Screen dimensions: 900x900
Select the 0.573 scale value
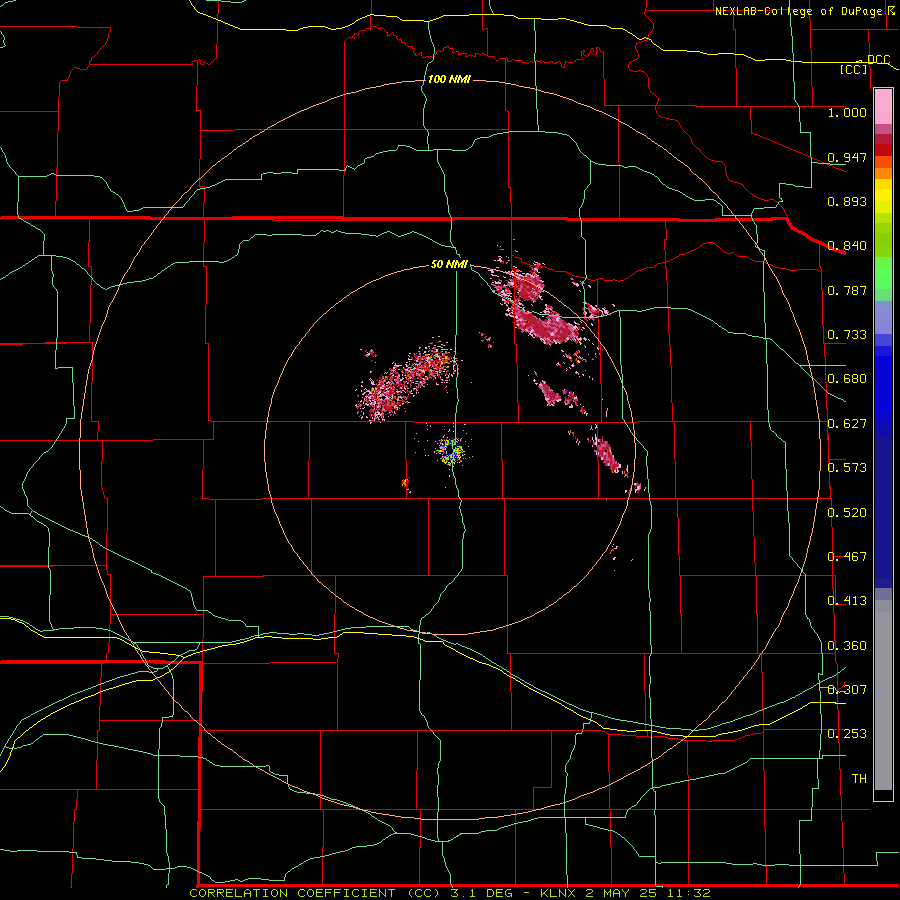point(847,468)
